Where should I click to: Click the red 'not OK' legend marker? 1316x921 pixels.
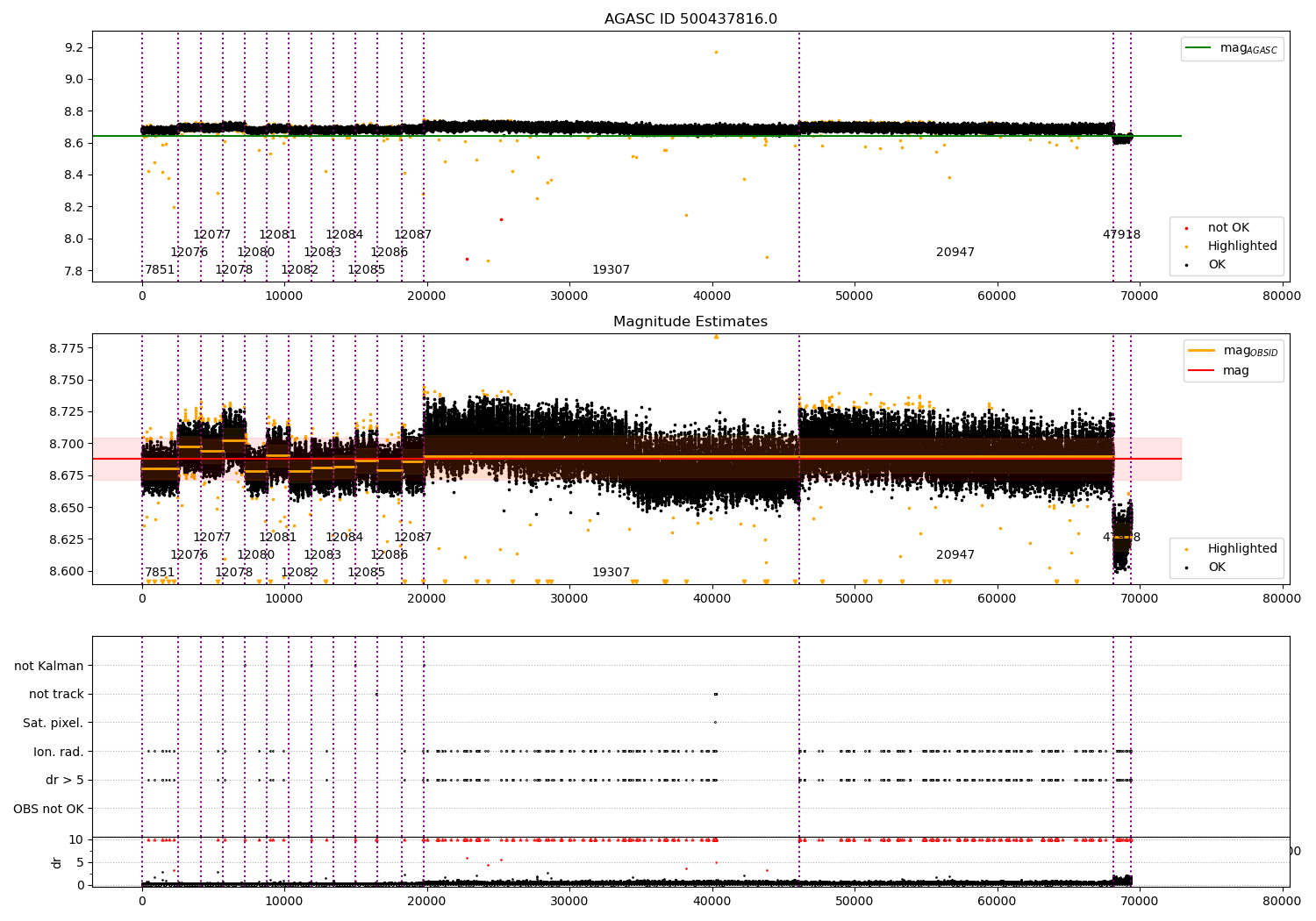1187,228
